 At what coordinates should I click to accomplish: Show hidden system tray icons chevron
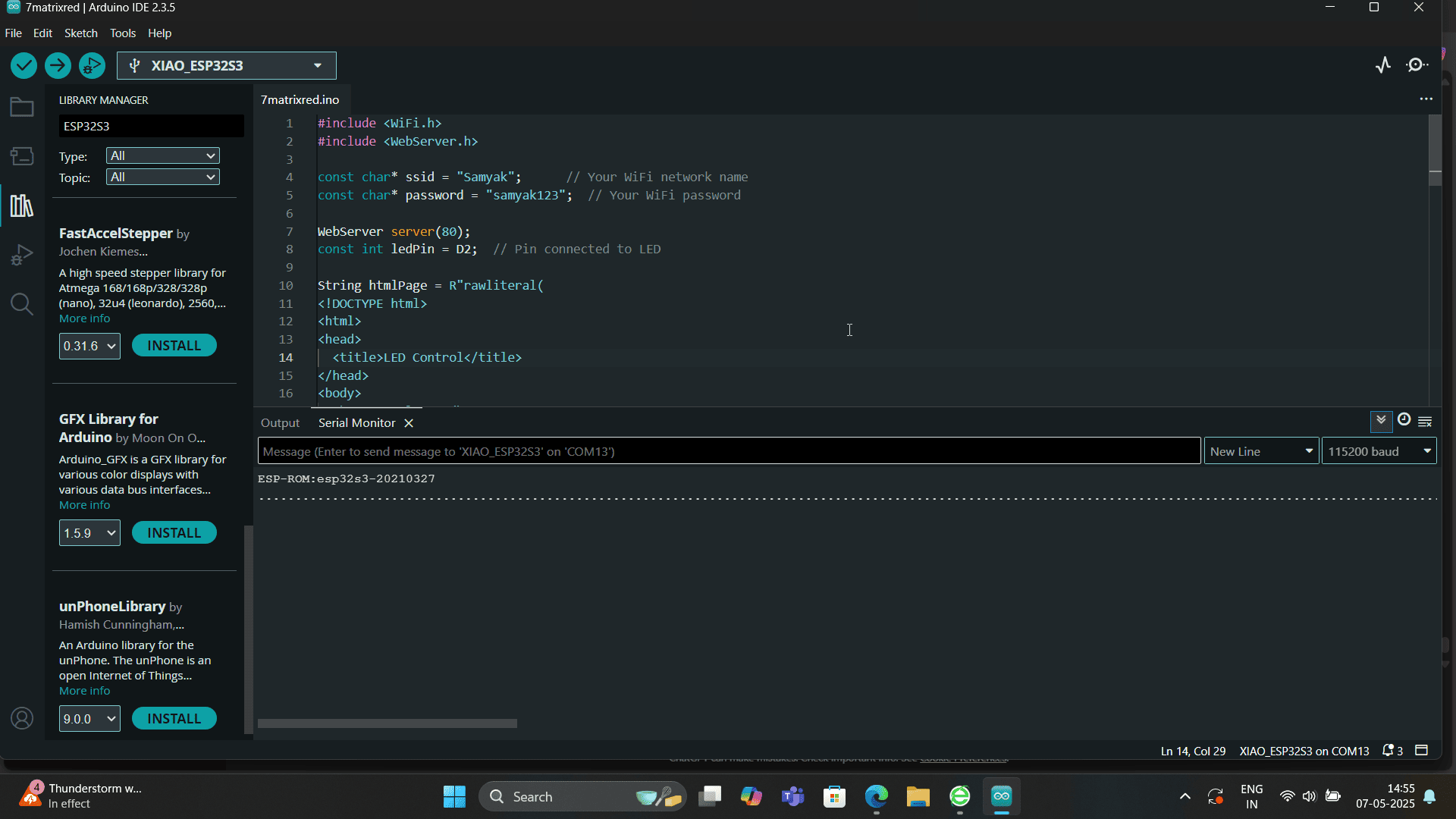point(1185,796)
